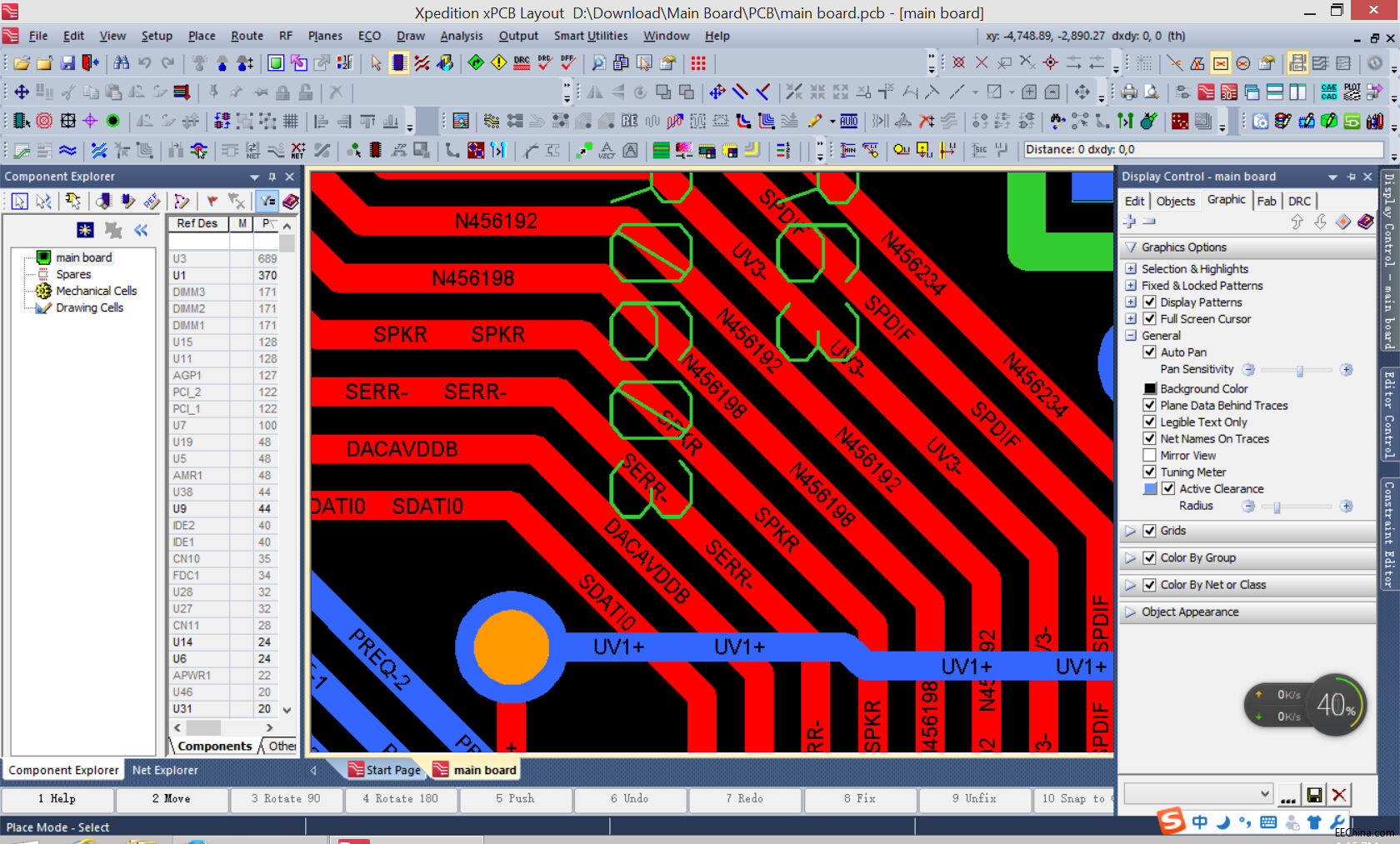
Task: Uncheck Legible Text Only
Action: 1149,422
